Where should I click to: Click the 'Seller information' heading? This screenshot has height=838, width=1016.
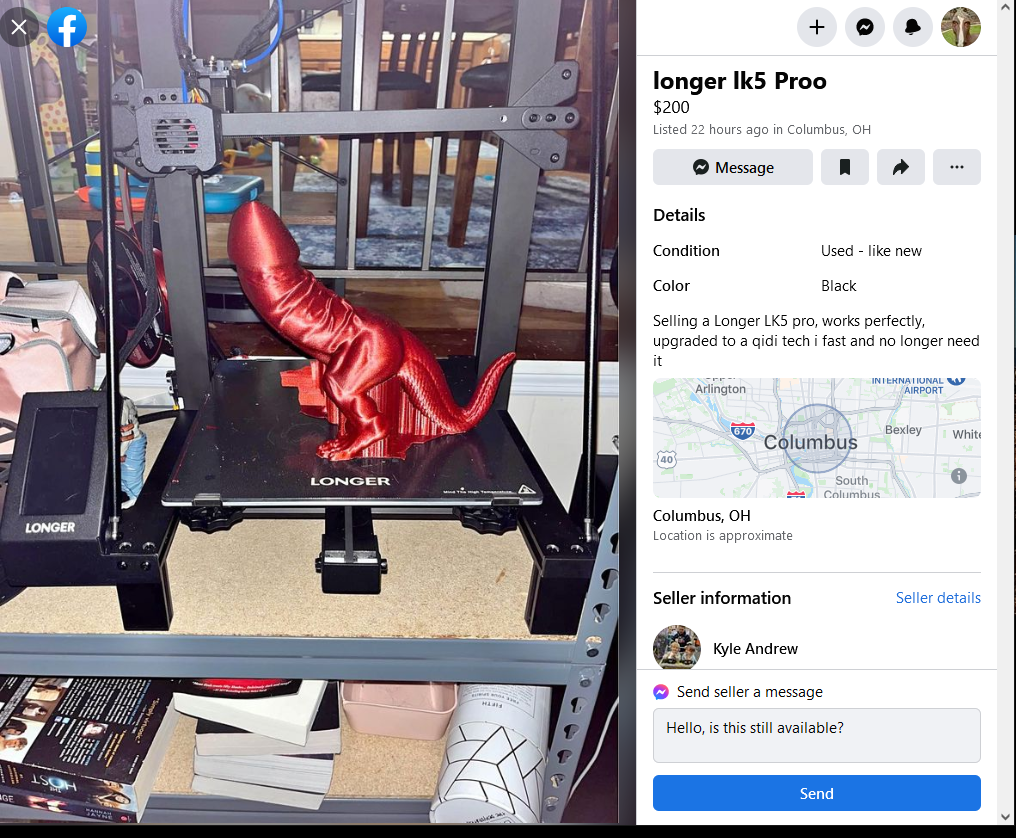[722, 598]
